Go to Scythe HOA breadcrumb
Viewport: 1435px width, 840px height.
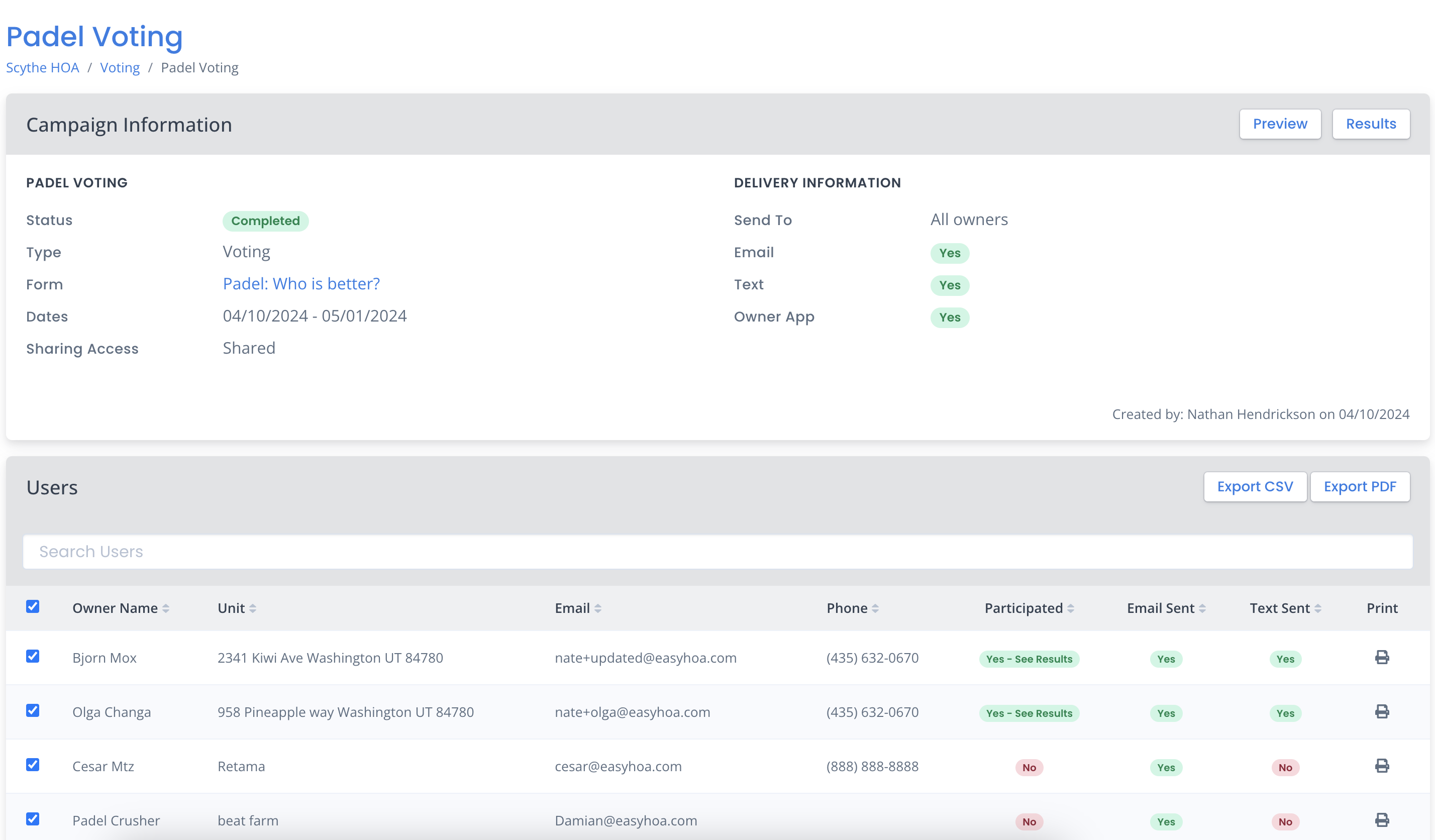pos(42,67)
